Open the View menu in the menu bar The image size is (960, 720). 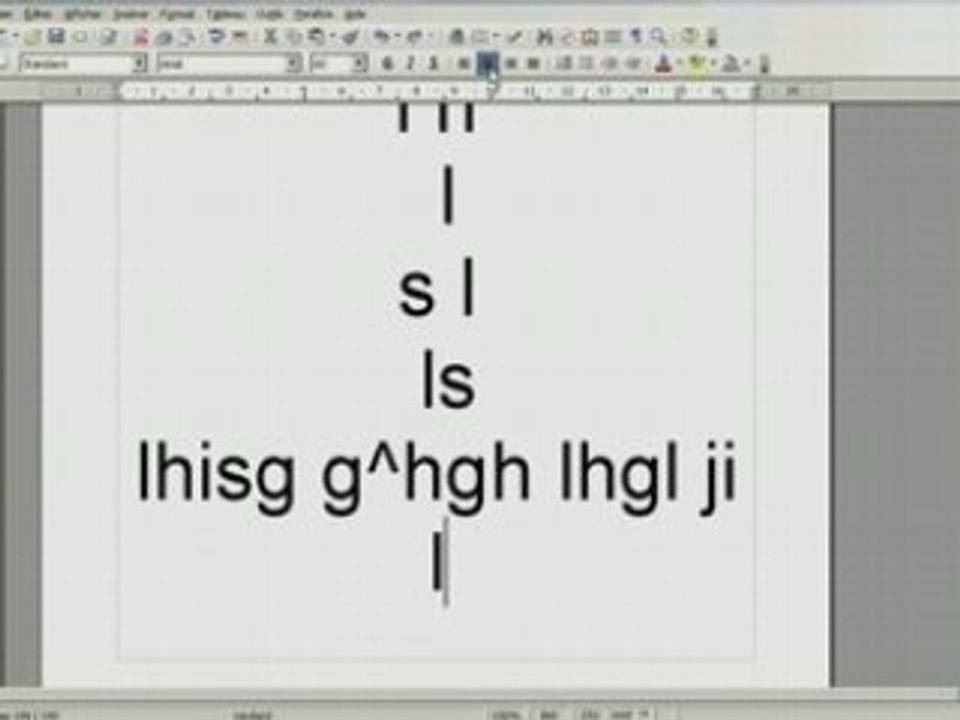[x=82, y=13]
